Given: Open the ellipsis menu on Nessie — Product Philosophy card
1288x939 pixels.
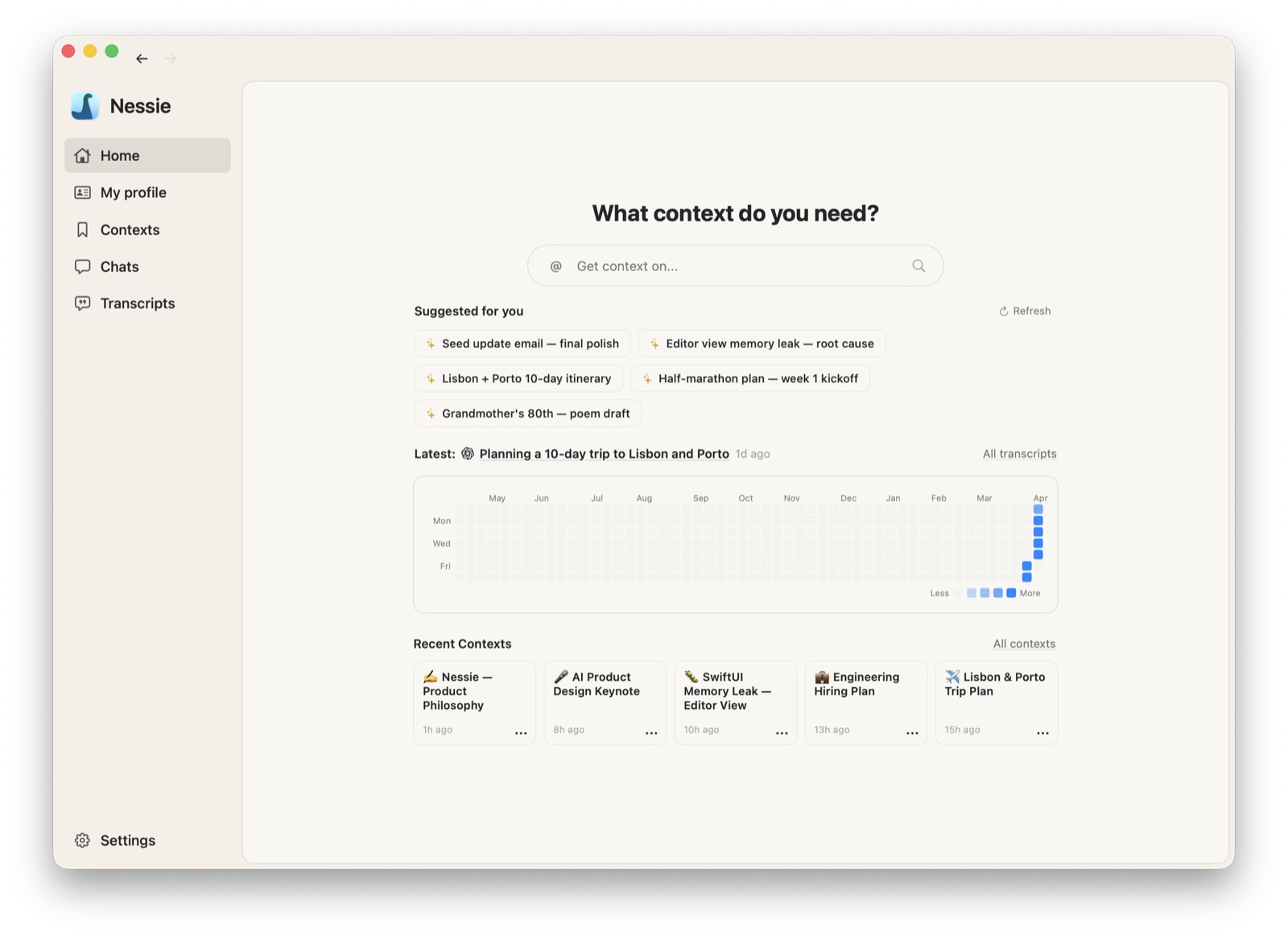Looking at the screenshot, I should coord(521,733).
